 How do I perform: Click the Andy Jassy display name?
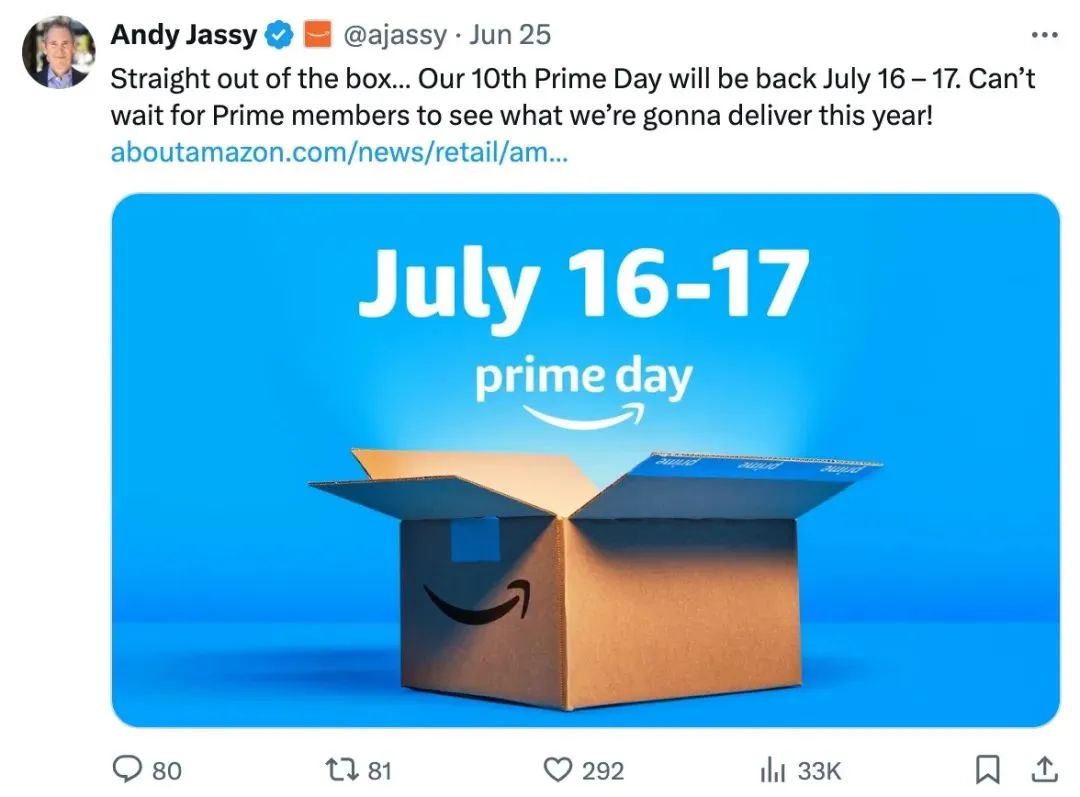click(x=184, y=34)
